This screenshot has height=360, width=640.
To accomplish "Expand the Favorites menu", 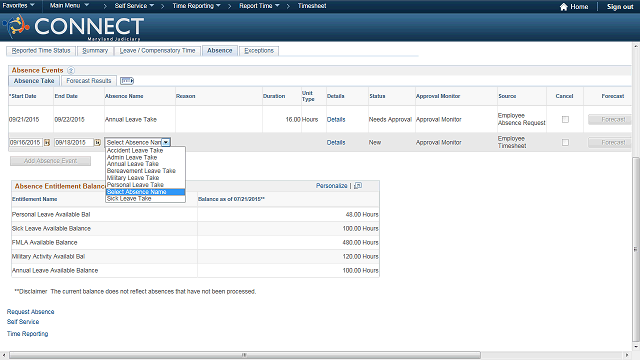I will (x=18, y=6).
